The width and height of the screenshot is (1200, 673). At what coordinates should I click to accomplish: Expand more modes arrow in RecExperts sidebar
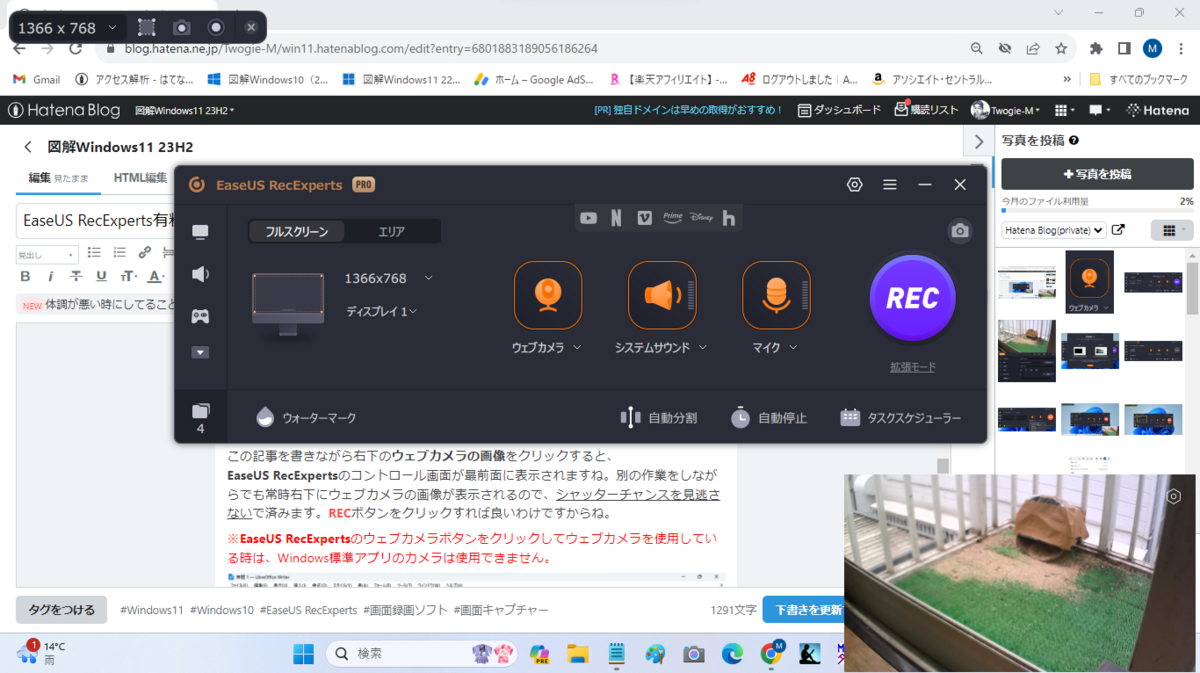pyautogui.click(x=200, y=352)
